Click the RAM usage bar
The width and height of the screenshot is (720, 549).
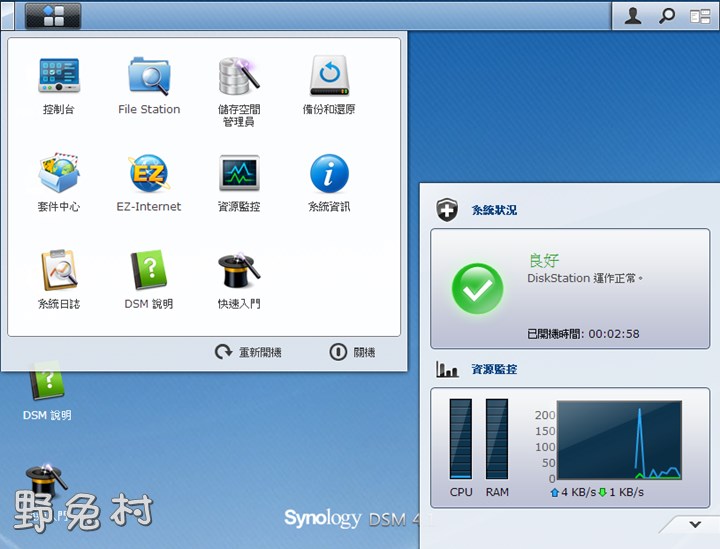[x=497, y=439]
